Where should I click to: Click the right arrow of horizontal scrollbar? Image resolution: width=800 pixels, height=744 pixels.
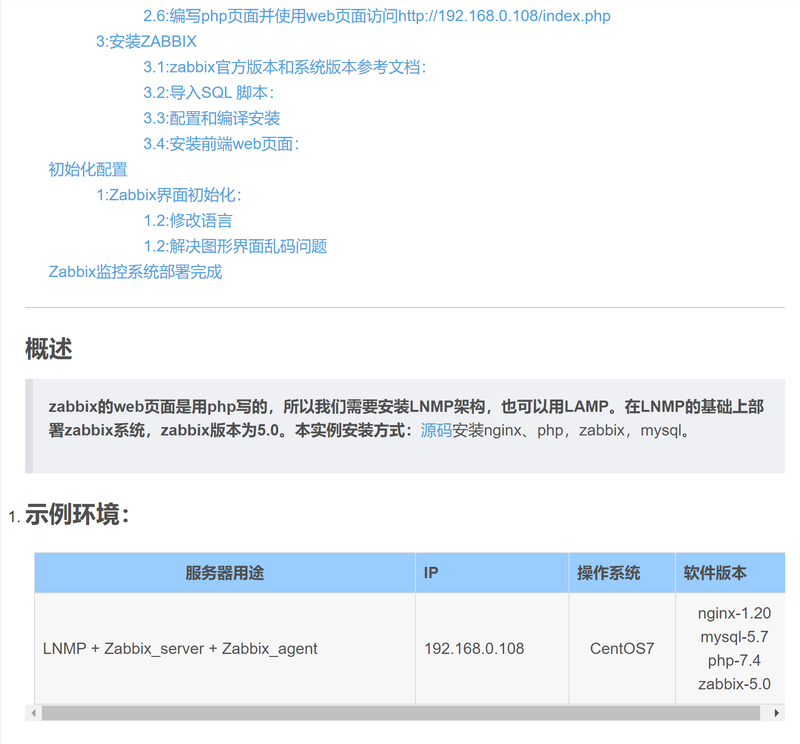coord(777,713)
